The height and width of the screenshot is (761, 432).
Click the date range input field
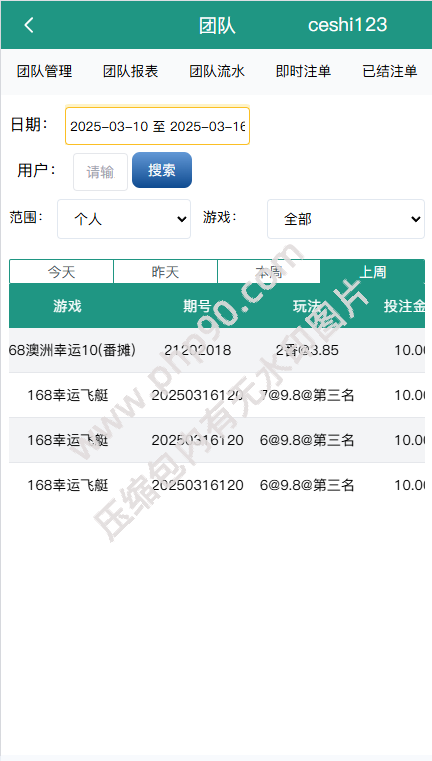[x=157, y=126]
